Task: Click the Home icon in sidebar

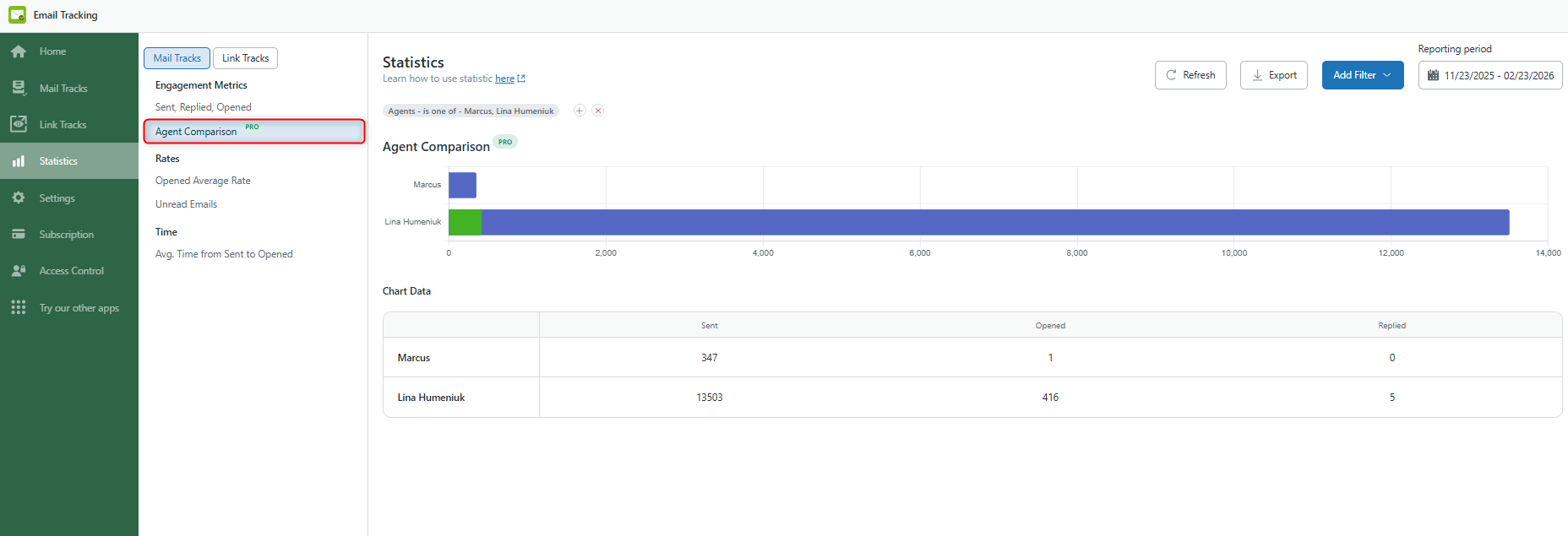Action: pyautogui.click(x=19, y=51)
